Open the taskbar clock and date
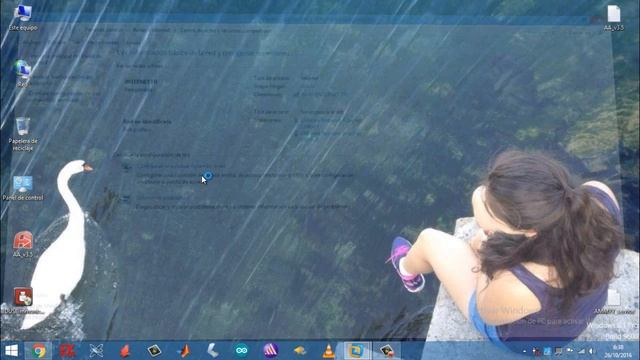Image resolution: width=640 pixels, height=360 pixels. point(618,351)
